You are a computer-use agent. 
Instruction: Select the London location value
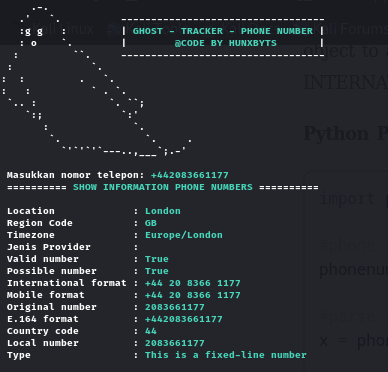coord(163,211)
